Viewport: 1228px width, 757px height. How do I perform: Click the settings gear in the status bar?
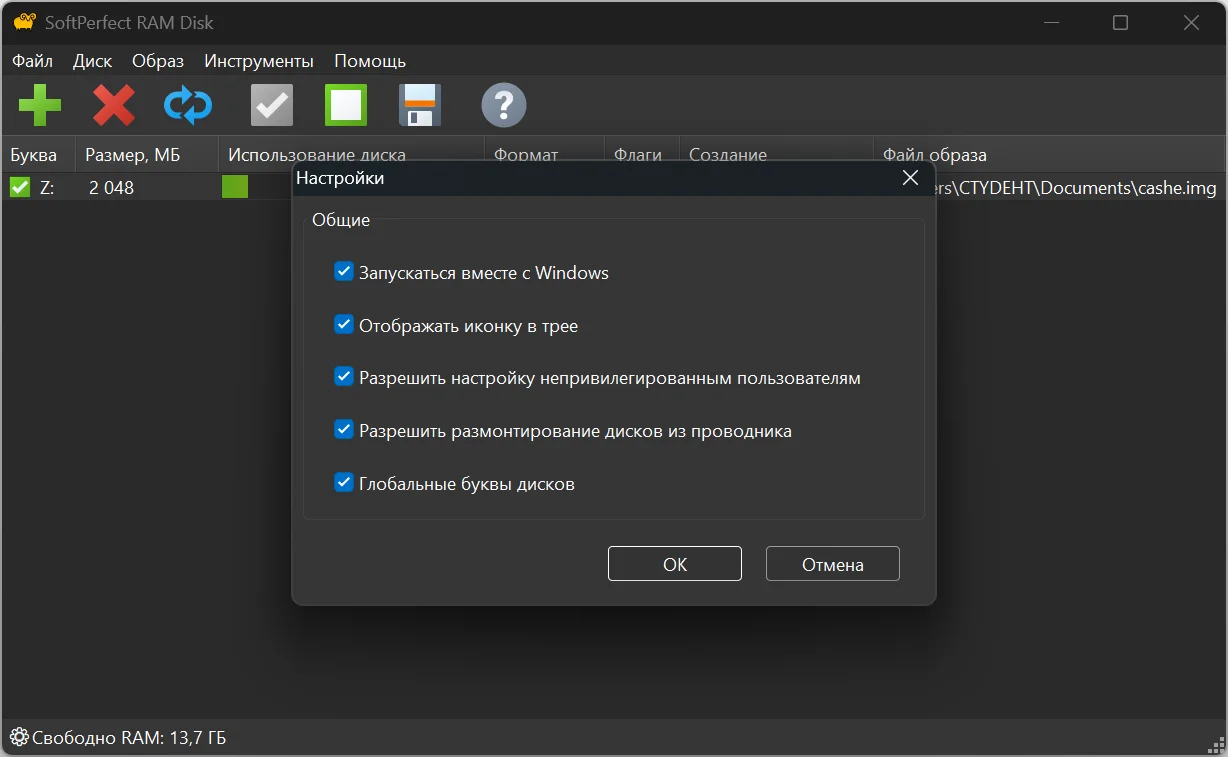point(18,738)
